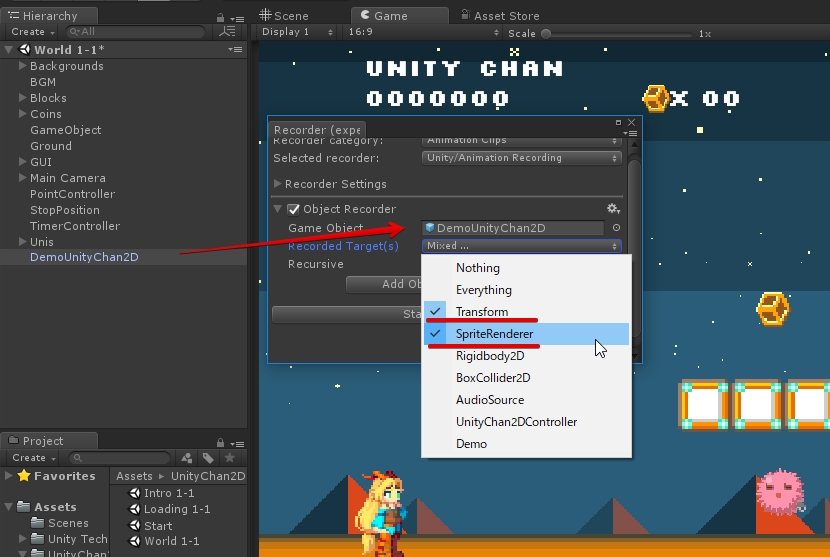
Task: Adjust the Game view Scale slider
Action: pyautogui.click(x=546, y=33)
